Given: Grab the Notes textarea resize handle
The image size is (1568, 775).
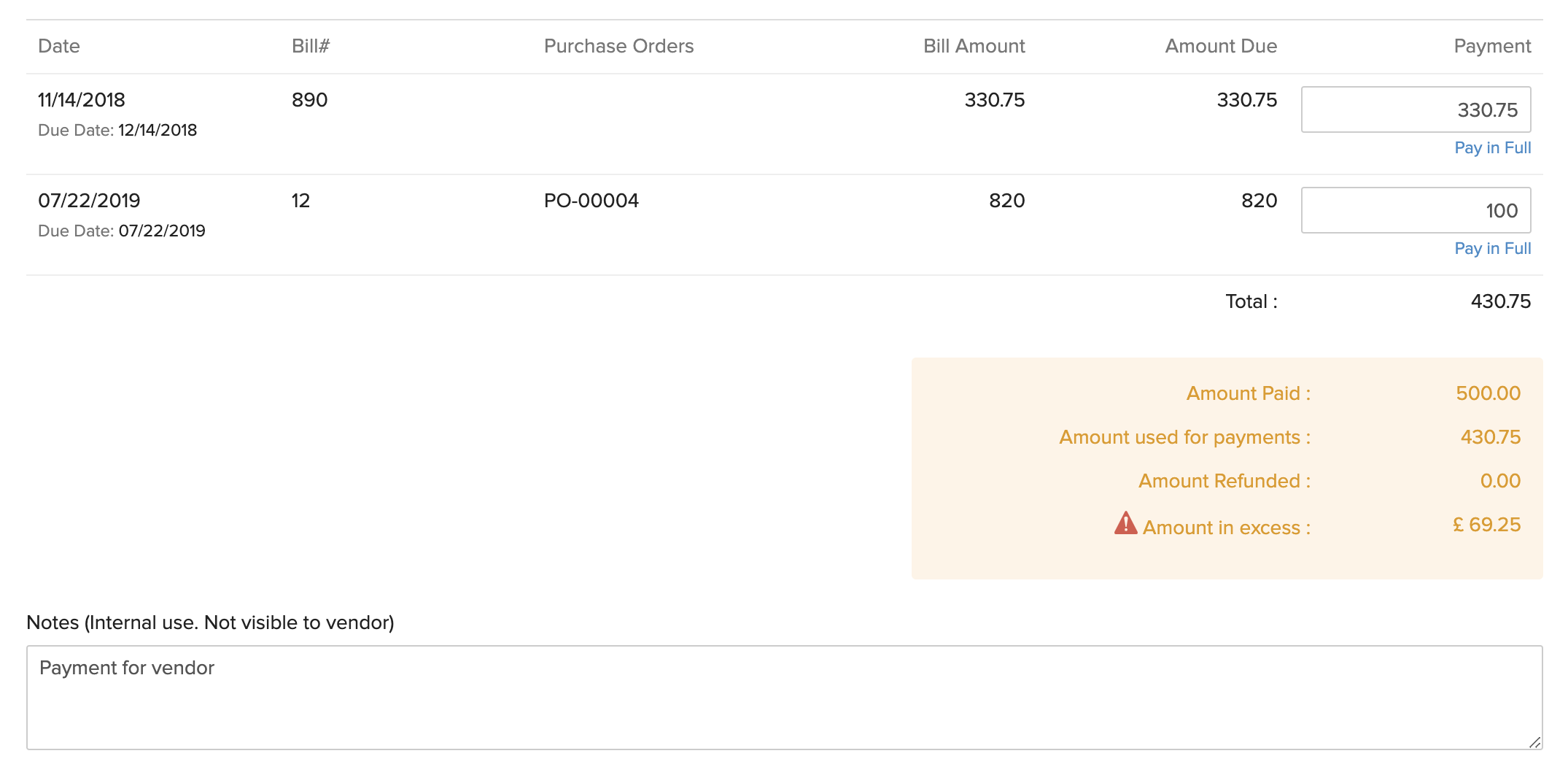Looking at the screenshot, I should point(1534,742).
